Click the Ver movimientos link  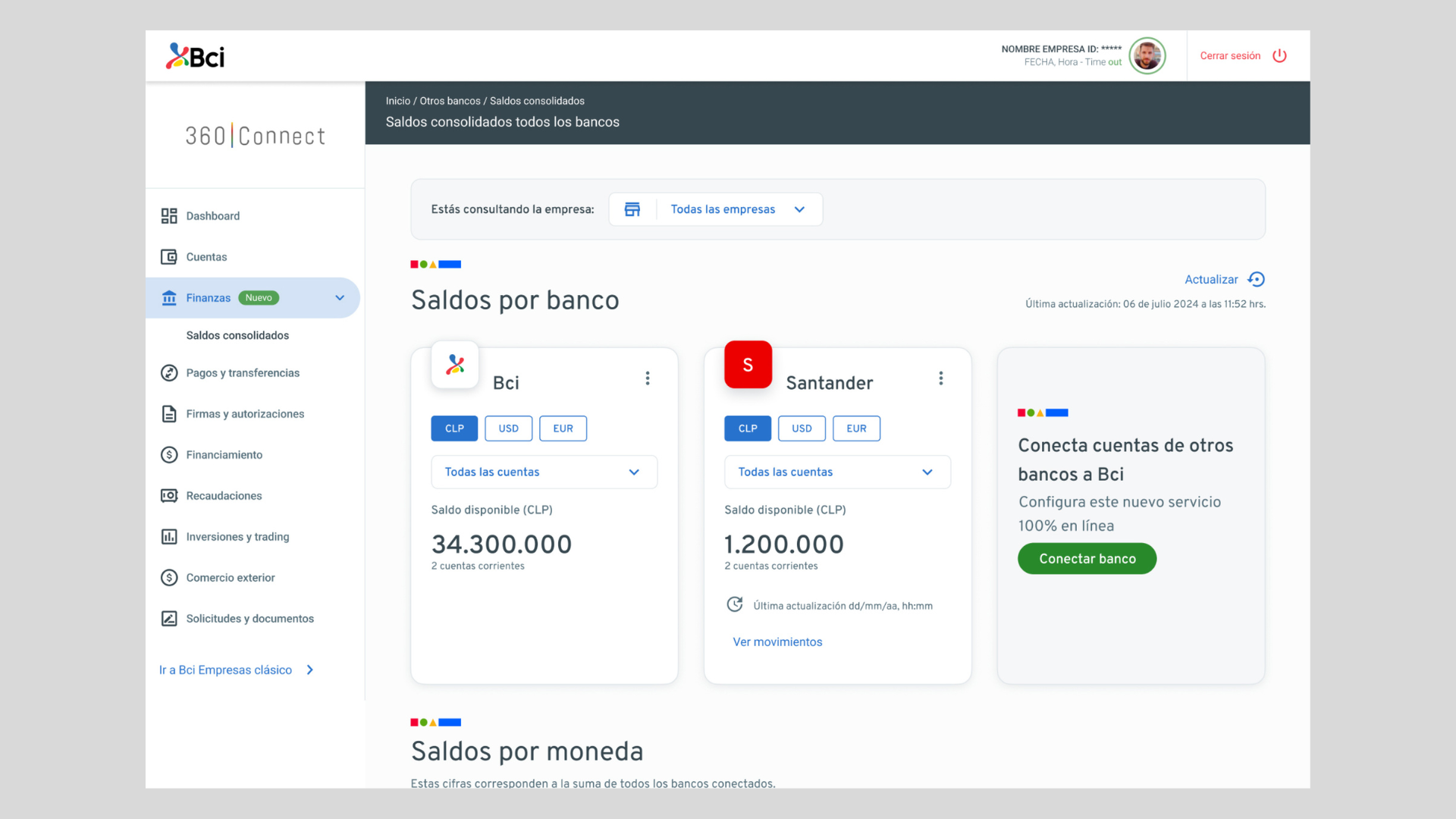point(777,642)
